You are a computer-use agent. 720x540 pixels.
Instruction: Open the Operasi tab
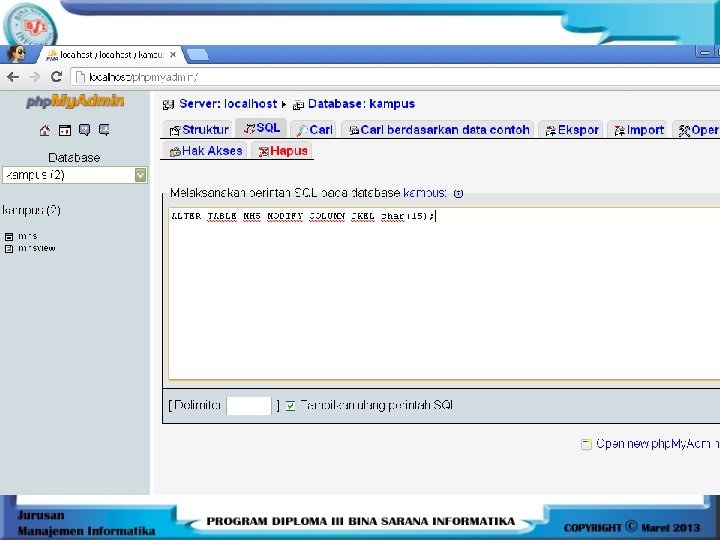pos(698,130)
